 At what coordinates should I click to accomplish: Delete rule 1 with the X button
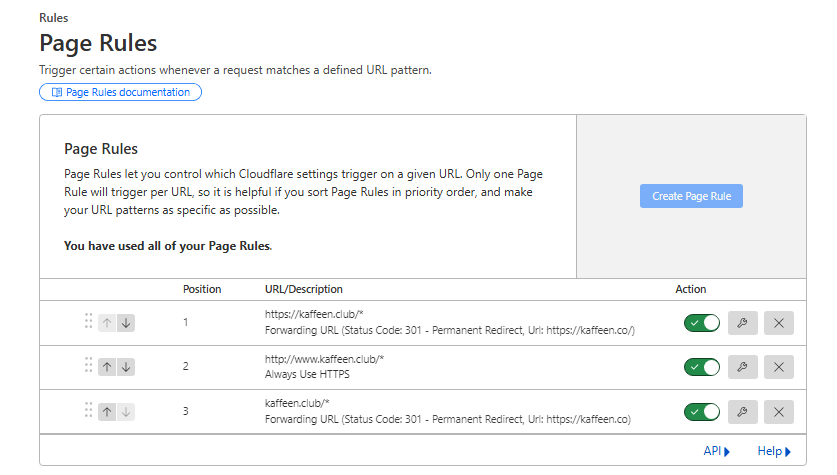click(x=779, y=323)
